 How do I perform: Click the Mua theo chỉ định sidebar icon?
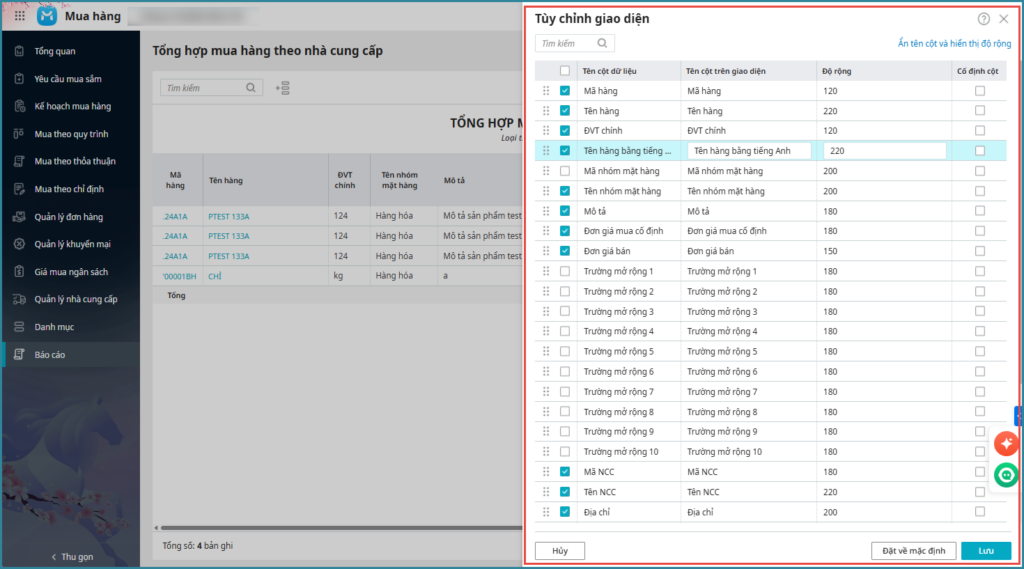pyautogui.click(x=19, y=189)
